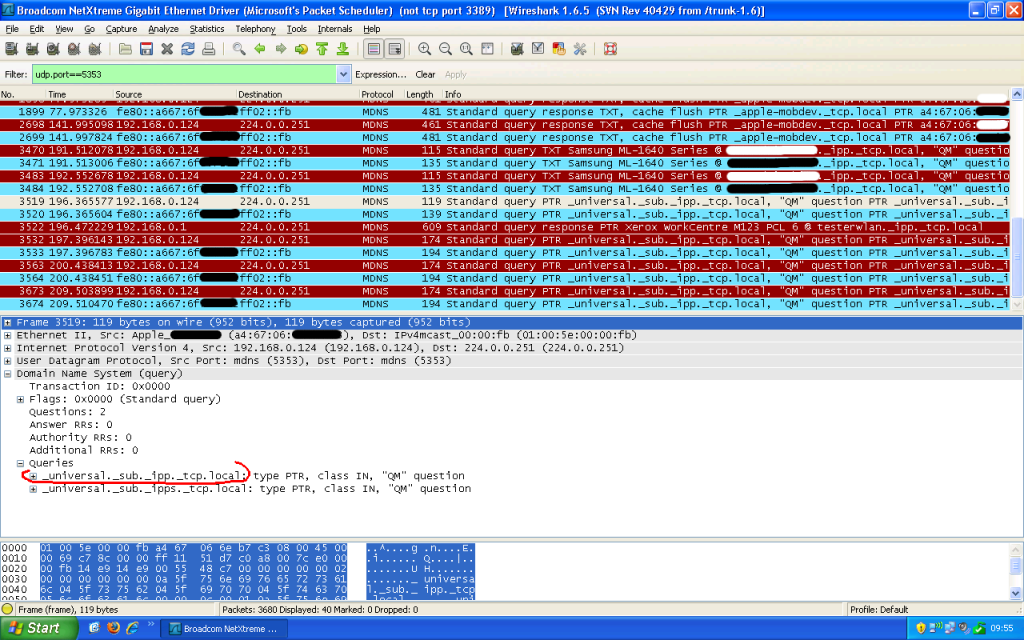Stop the running capture

pyautogui.click(x=74, y=49)
